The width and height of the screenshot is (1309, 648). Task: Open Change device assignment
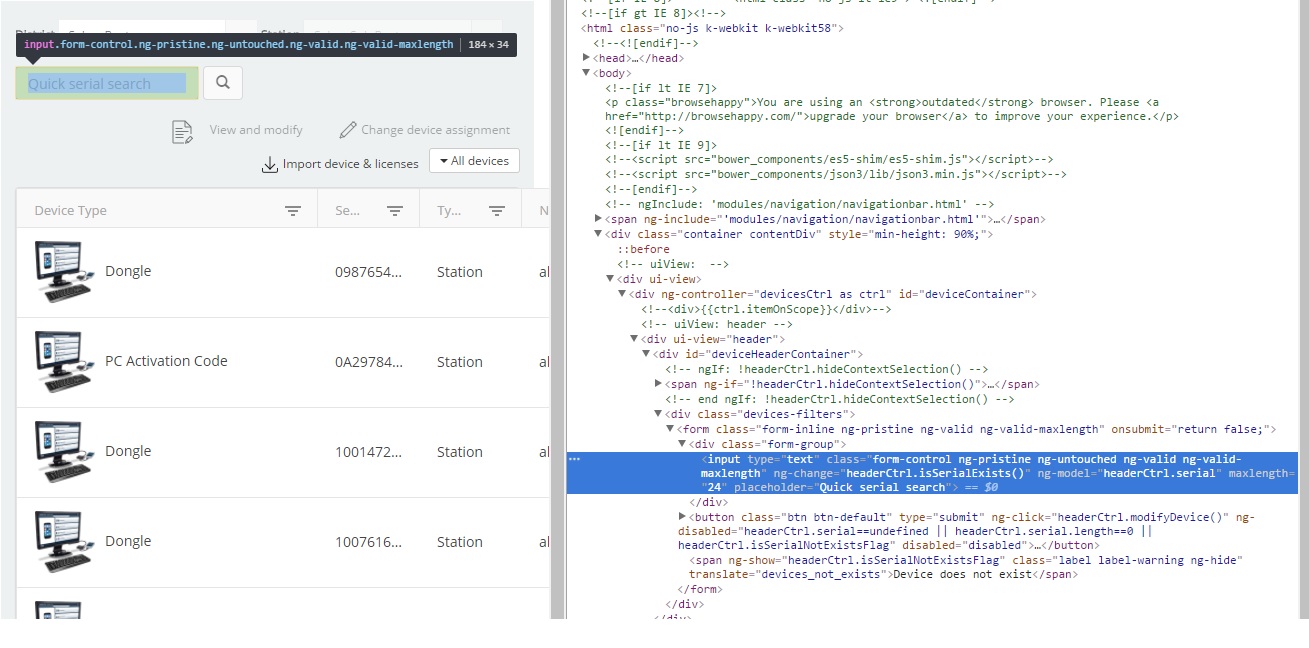coord(436,130)
